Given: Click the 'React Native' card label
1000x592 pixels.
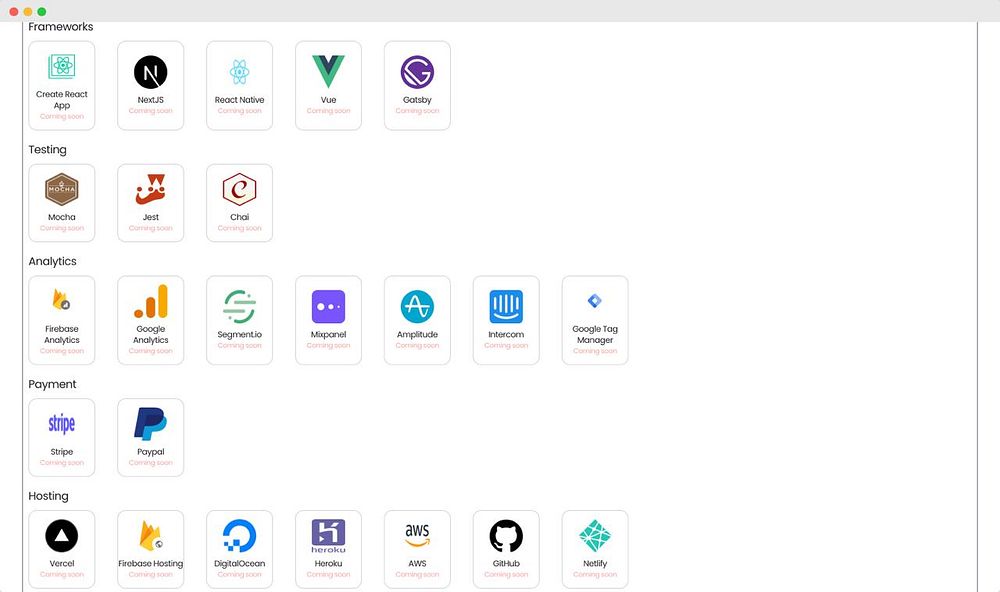Looking at the screenshot, I should (x=239, y=100).
